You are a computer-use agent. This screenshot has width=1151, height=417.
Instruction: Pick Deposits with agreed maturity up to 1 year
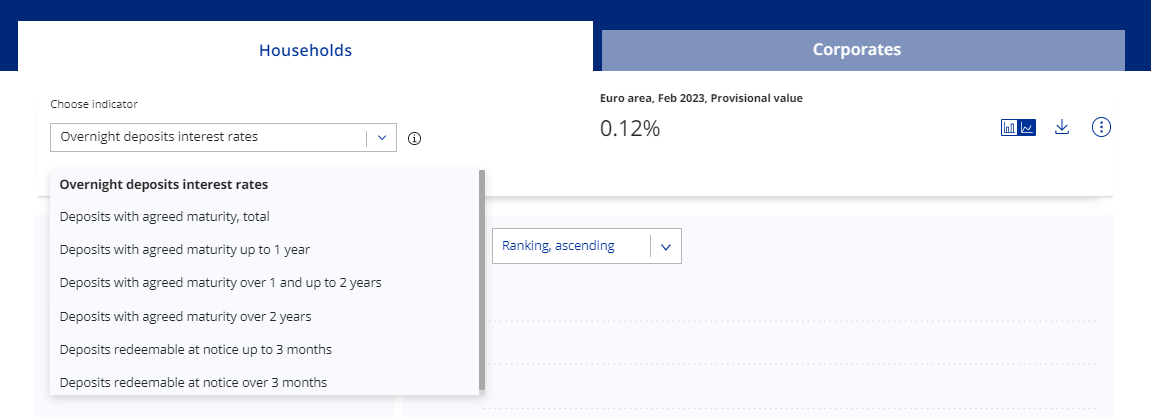tap(176, 249)
